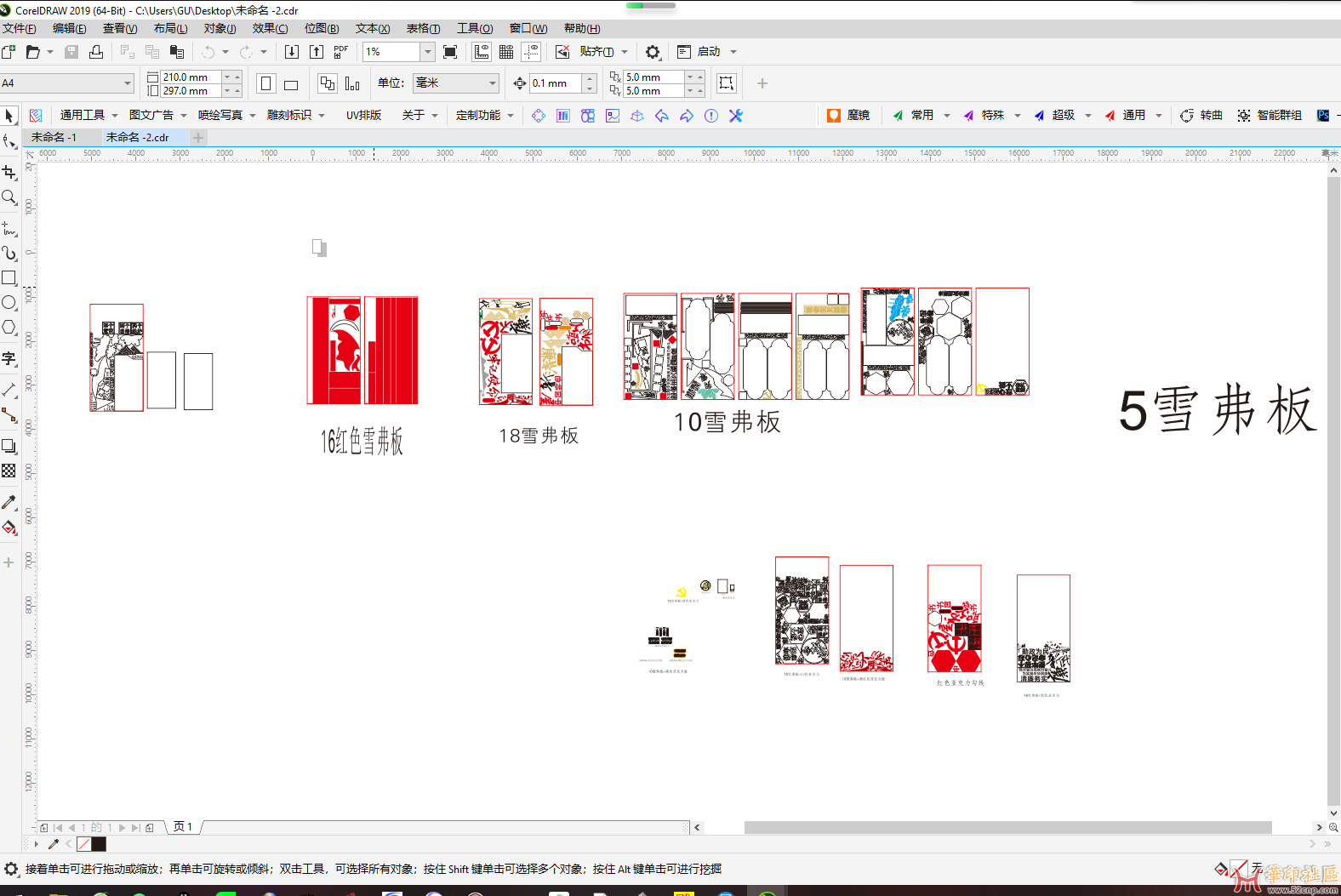Expand the 定制功能 dropdown
1341x896 pixels.
[x=511, y=116]
